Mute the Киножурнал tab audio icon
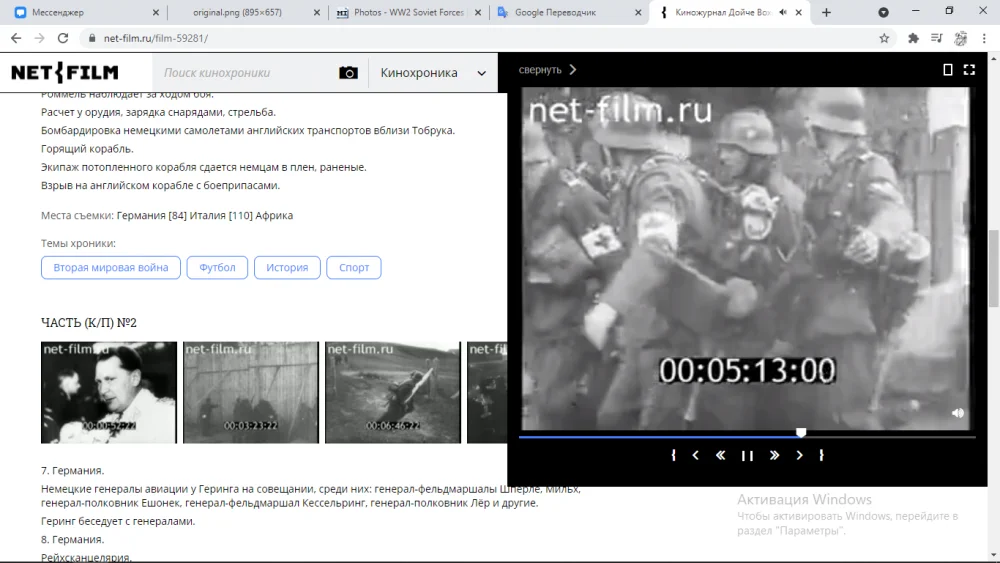 coord(783,12)
